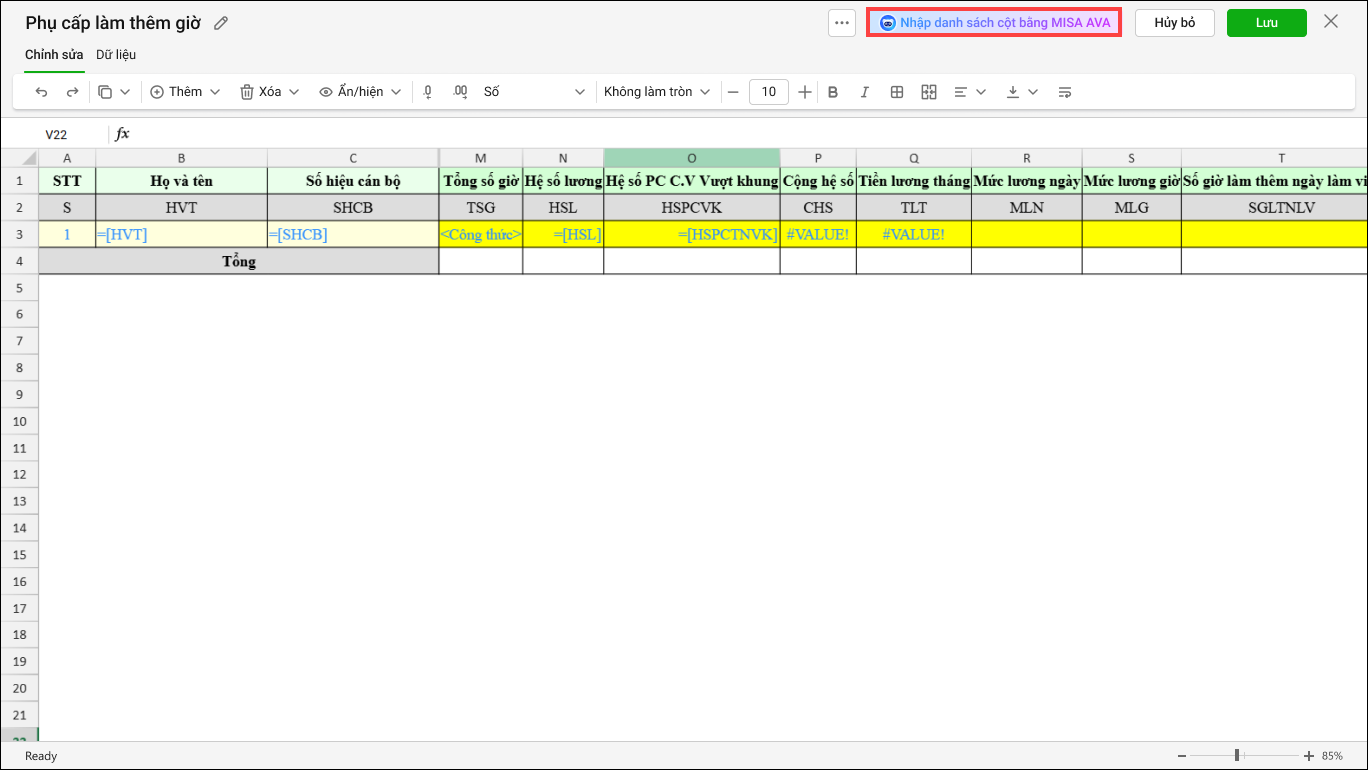This screenshot has height=770, width=1368.
Task: Edit the title with the pencil icon
Action: [x=221, y=22]
